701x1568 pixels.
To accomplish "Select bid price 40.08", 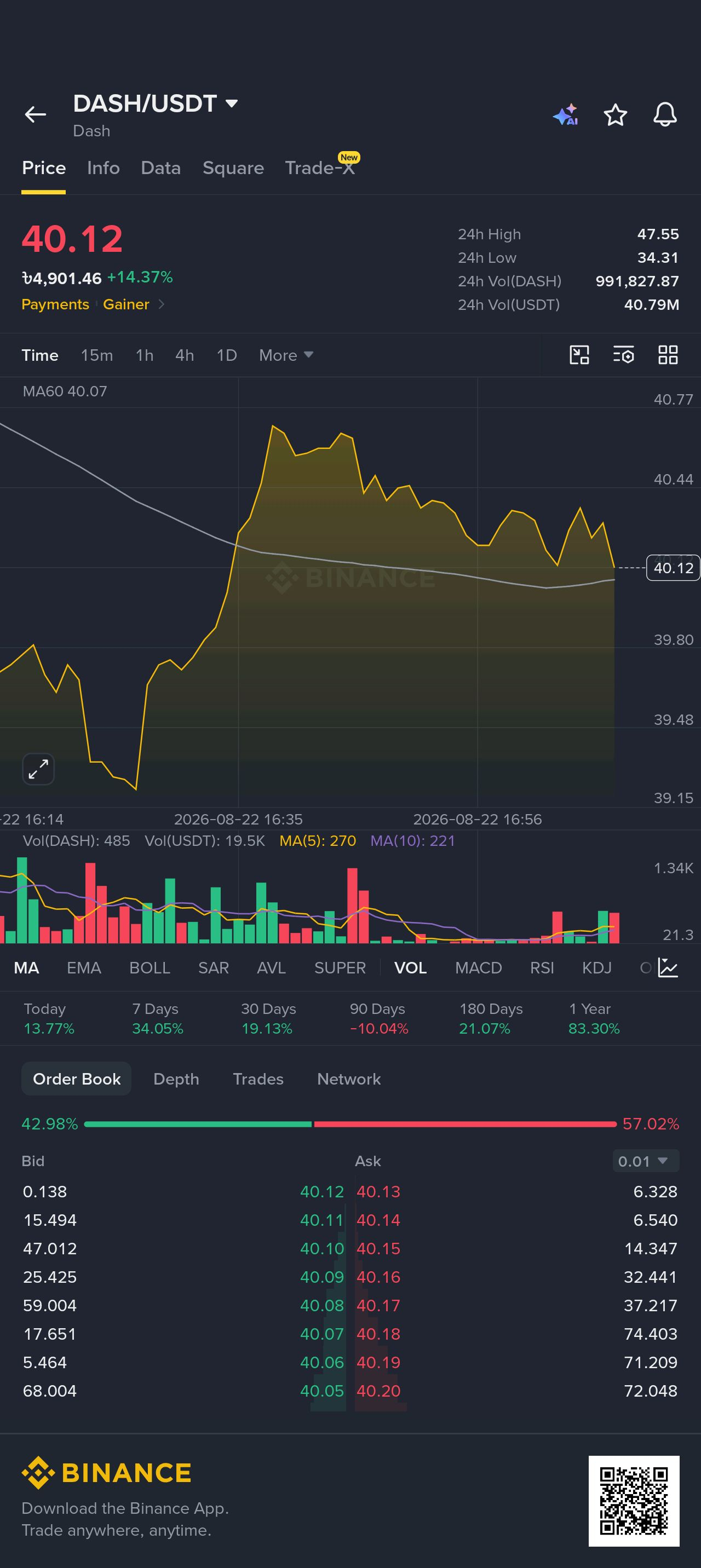I will pos(322,1305).
